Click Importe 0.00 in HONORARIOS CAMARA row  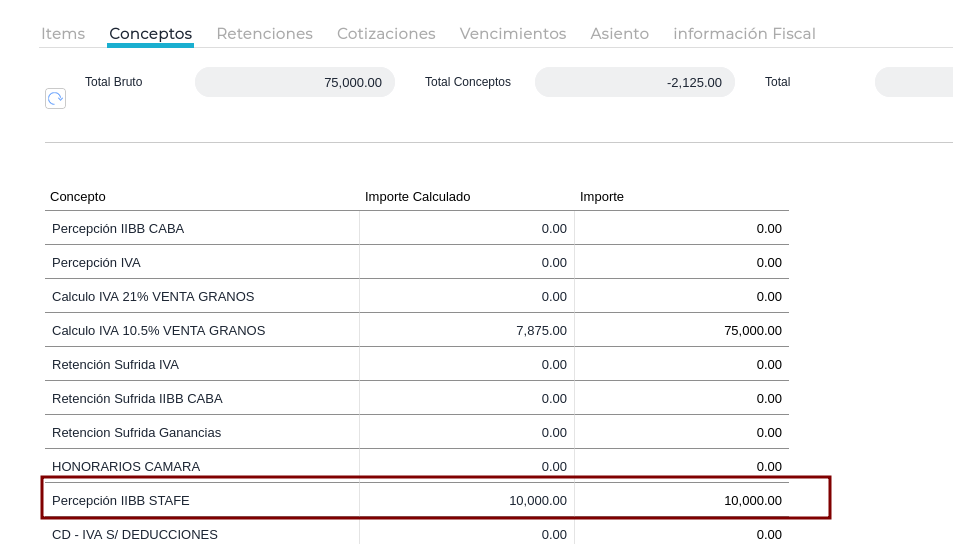(x=682, y=466)
